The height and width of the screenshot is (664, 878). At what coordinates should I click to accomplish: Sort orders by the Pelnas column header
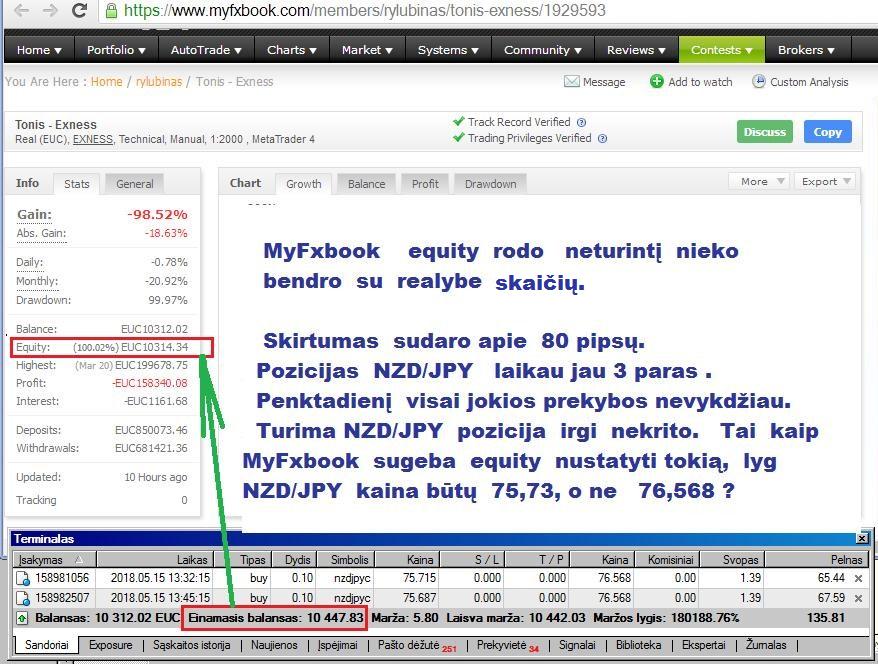click(x=817, y=559)
